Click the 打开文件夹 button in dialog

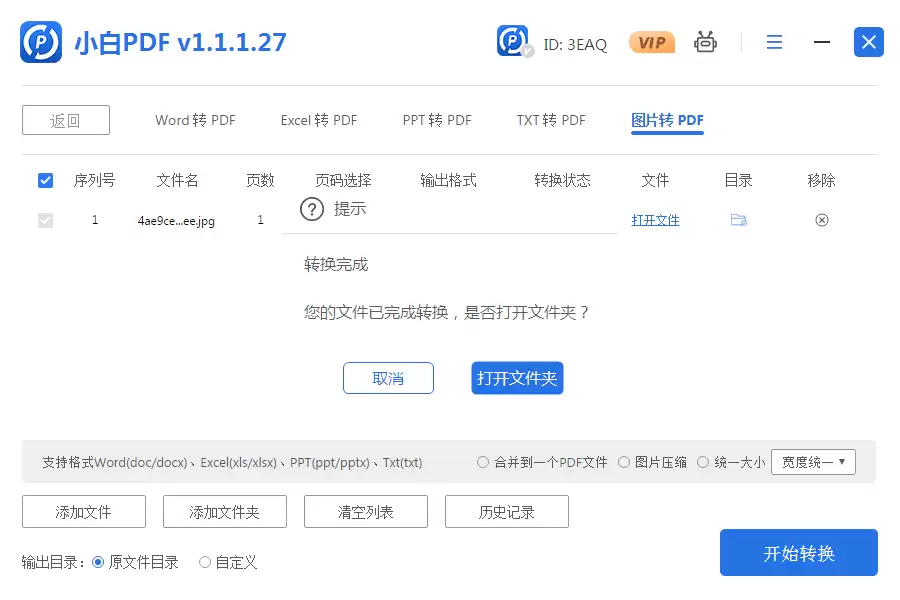point(517,378)
